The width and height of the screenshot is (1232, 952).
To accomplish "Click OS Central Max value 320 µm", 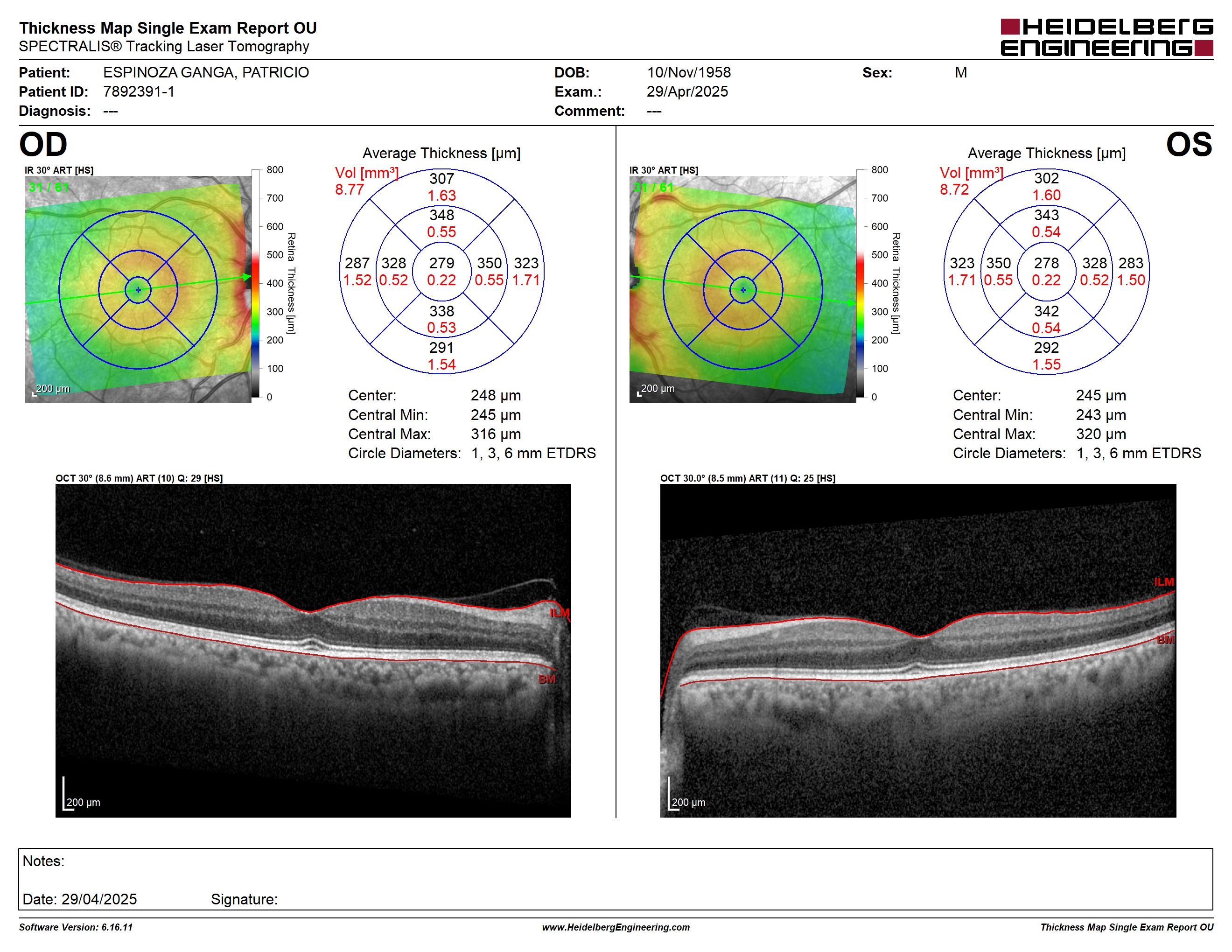I will [x=1100, y=434].
